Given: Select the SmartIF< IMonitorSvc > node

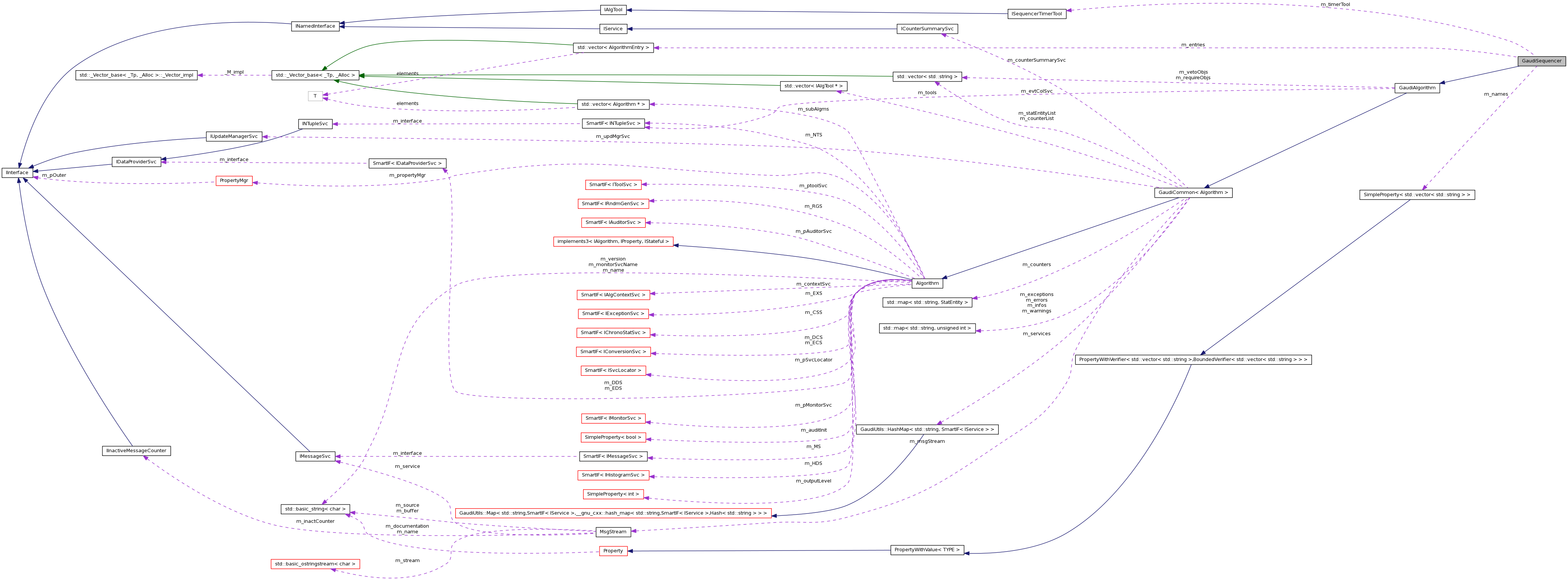Looking at the screenshot, I should (x=613, y=418).
